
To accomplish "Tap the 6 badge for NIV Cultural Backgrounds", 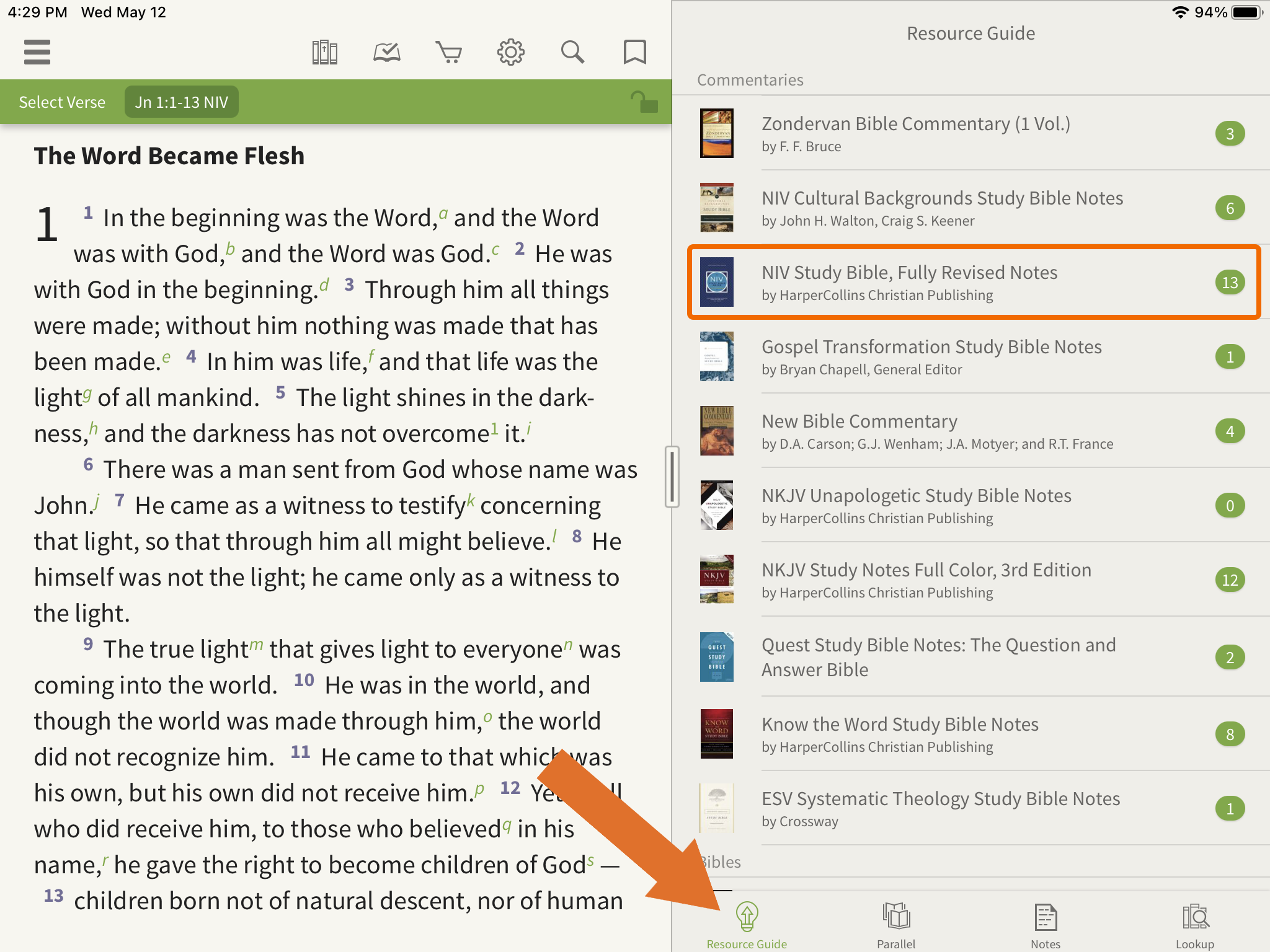I will click(1230, 208).
